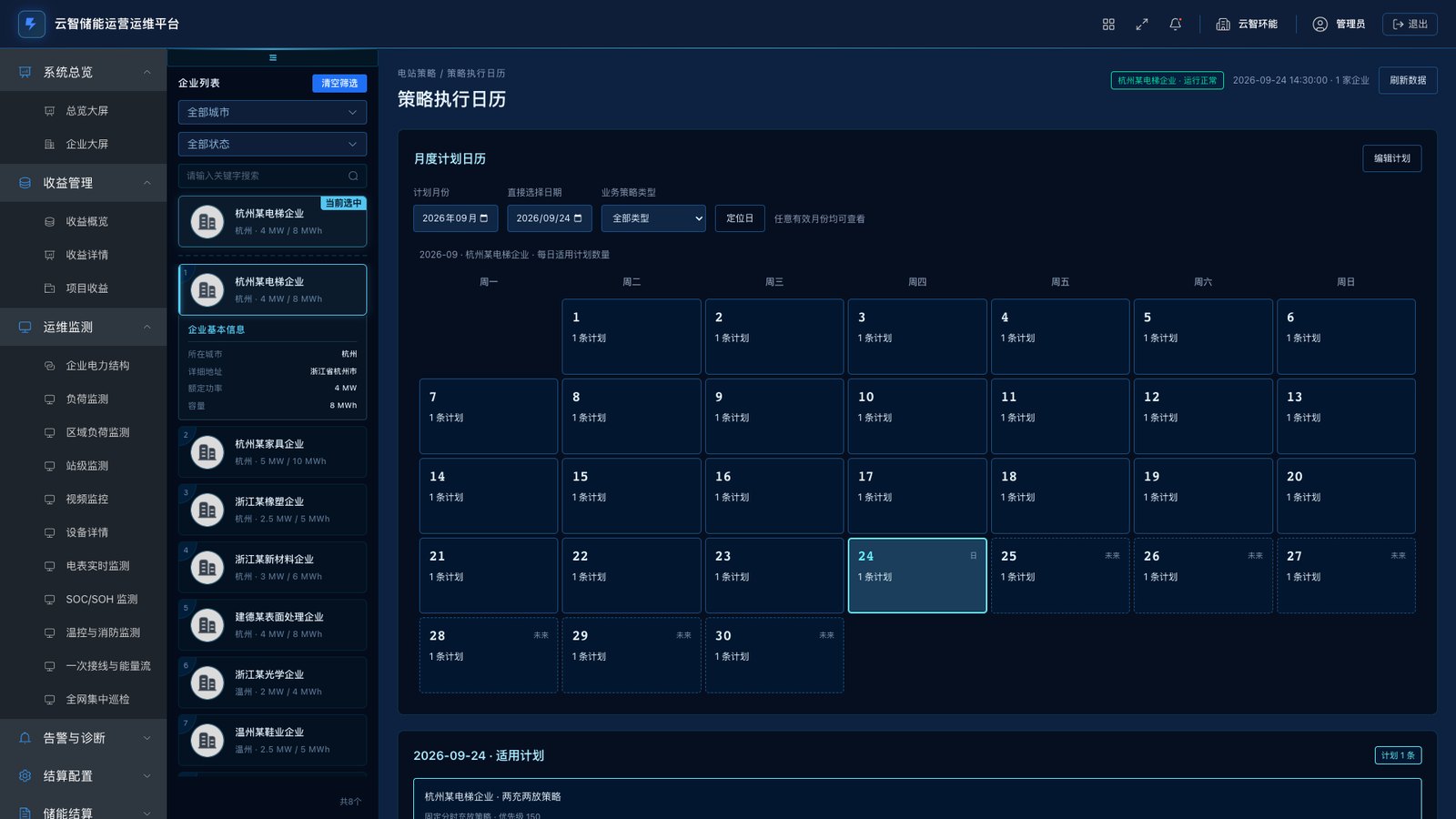Click the 清空筛选 button
Viewport: 1456px width, 819px height.
tap(339, 83)
